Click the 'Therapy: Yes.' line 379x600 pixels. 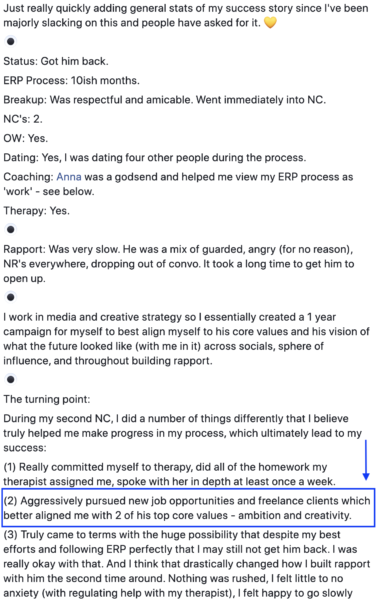click(37, 210)
